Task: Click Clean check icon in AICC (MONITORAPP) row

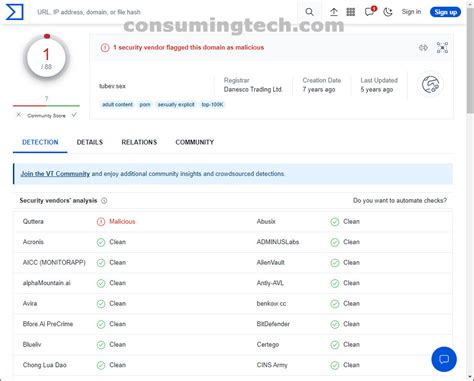Action: pyautogui.click(x=101, y=263)
